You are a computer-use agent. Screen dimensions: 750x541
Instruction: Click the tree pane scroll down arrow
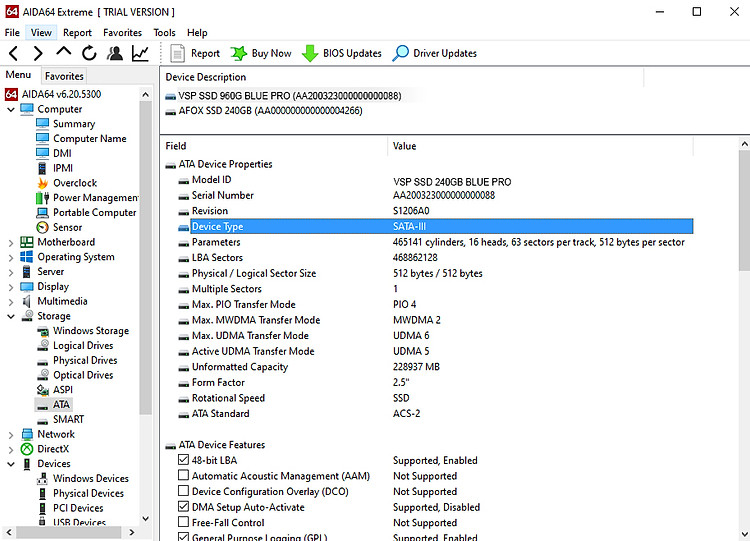[x=145, y=519]
